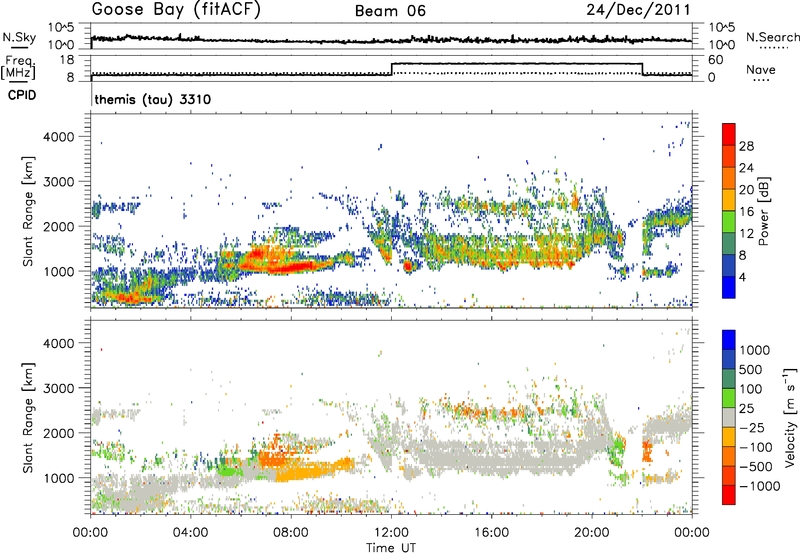The image size is (800, 554).
Task: Click the '500' tick on the Velocity scale
Action: (751, 370)
